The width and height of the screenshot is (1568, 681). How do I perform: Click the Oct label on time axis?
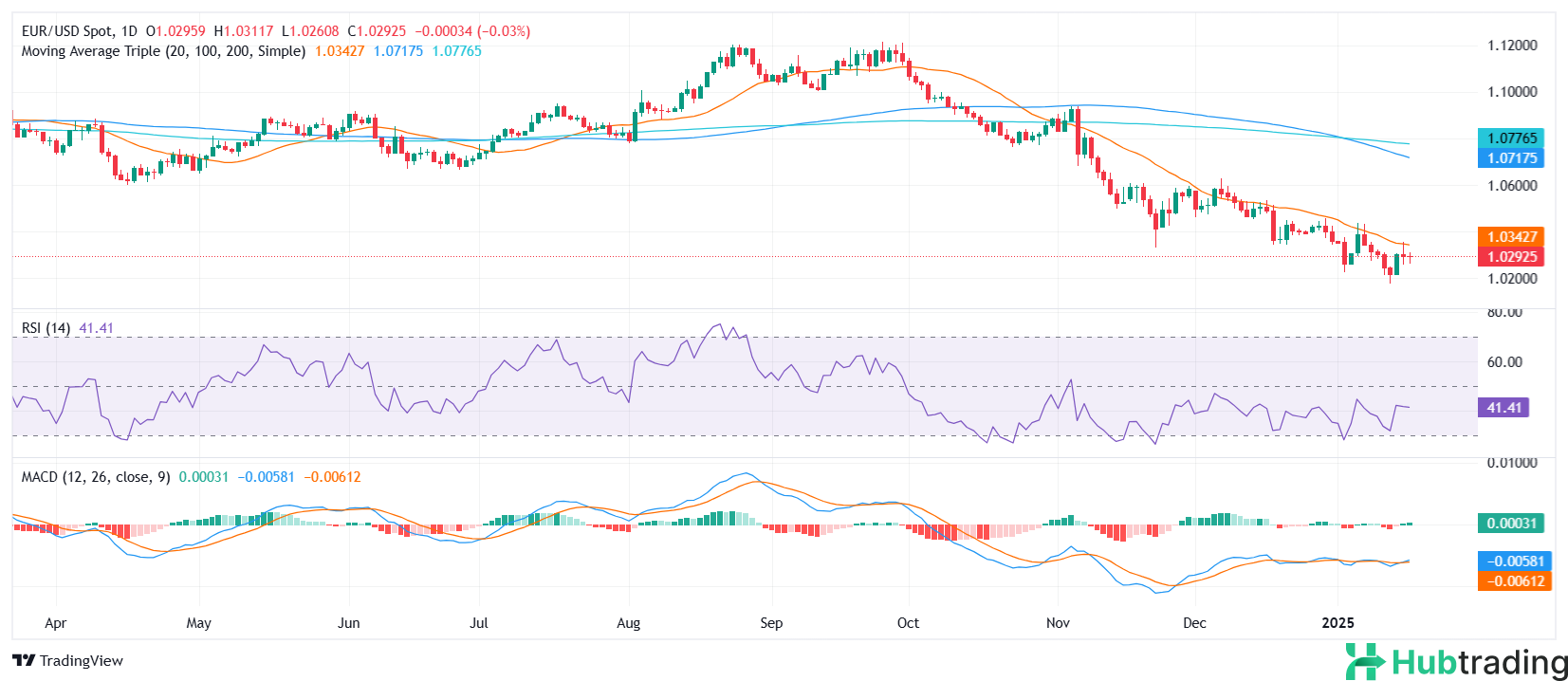[908, 623]
